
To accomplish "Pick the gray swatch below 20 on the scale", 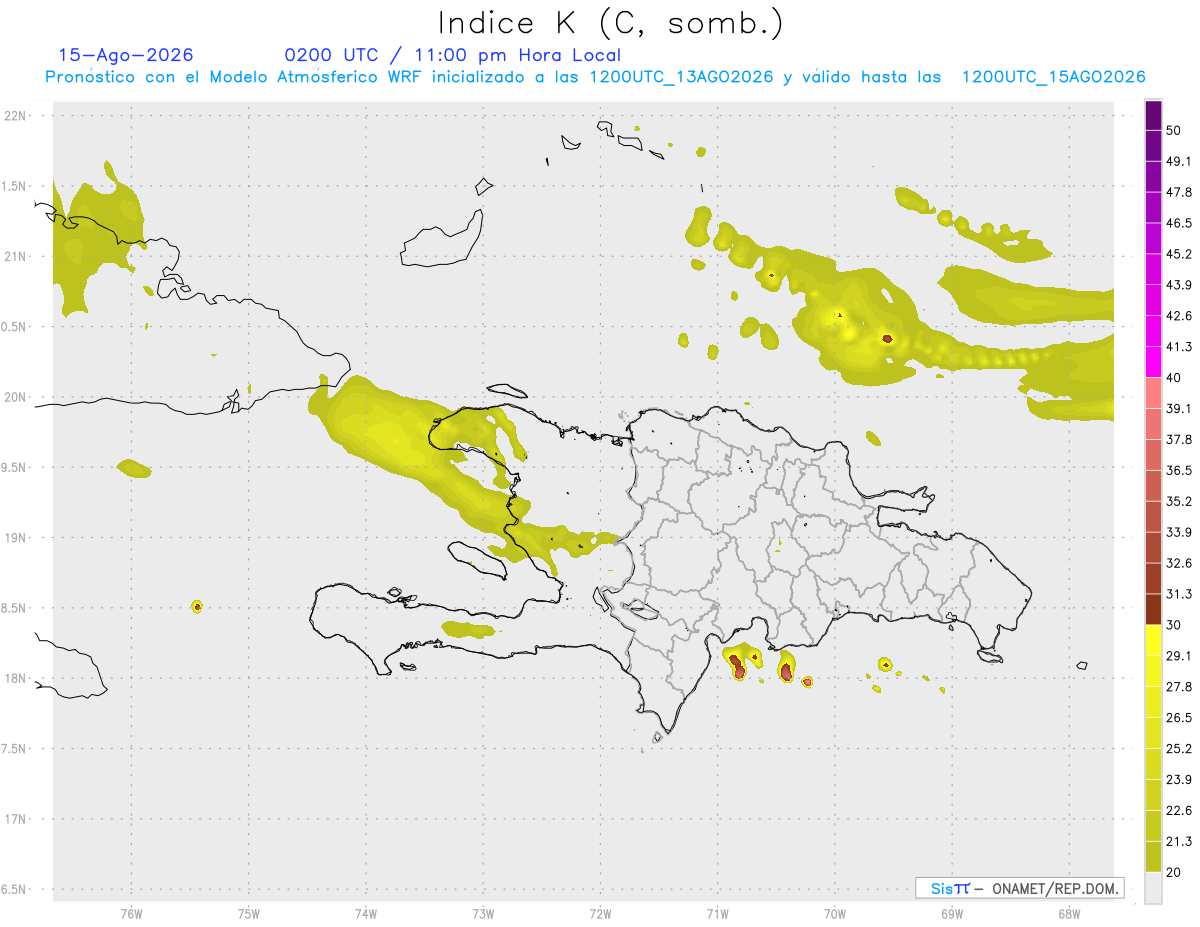I will coord(1153,888).
